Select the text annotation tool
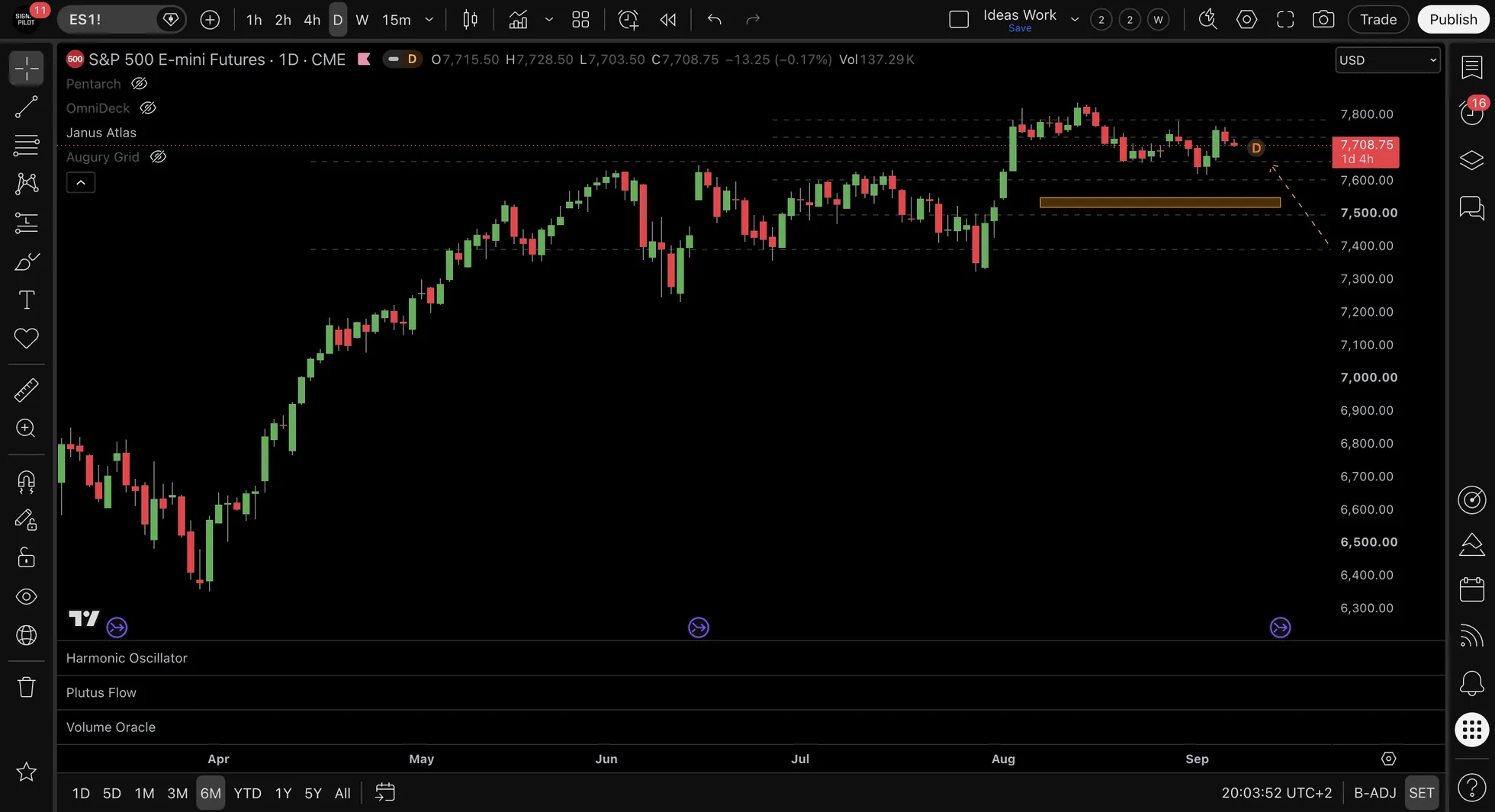Screen dimensions: 1495x812 (x=27, y=300)
